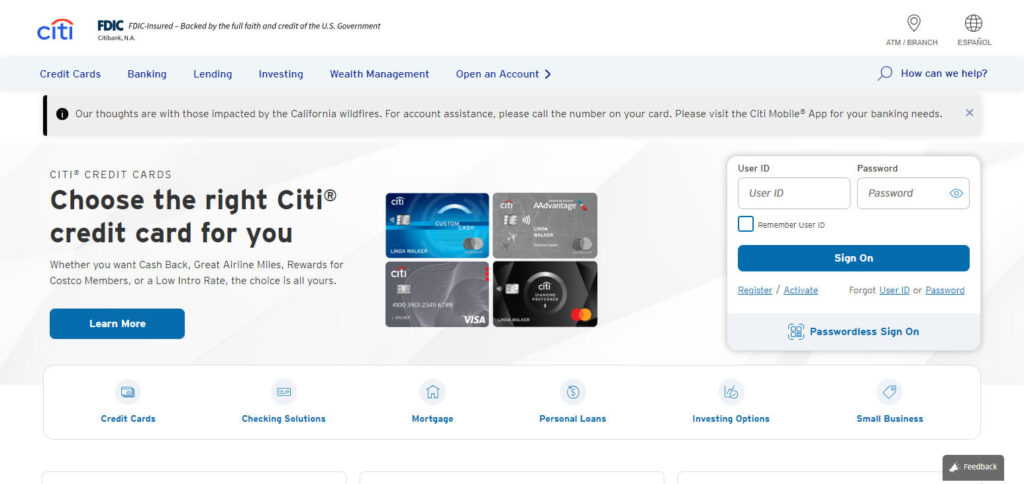Viewport: 1024px width, 484px height.
Task: Open the Mortgage house icon
Action: (x=432, y=392)
